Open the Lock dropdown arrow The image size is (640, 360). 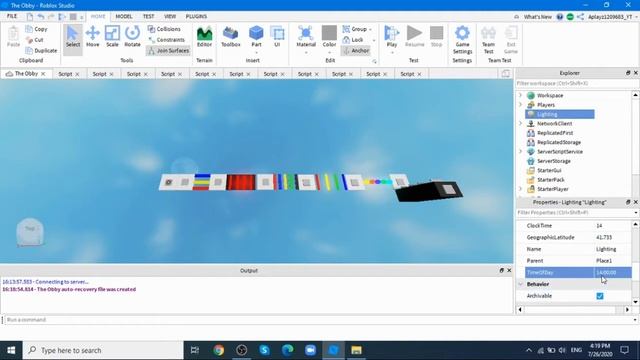point(373,40)
